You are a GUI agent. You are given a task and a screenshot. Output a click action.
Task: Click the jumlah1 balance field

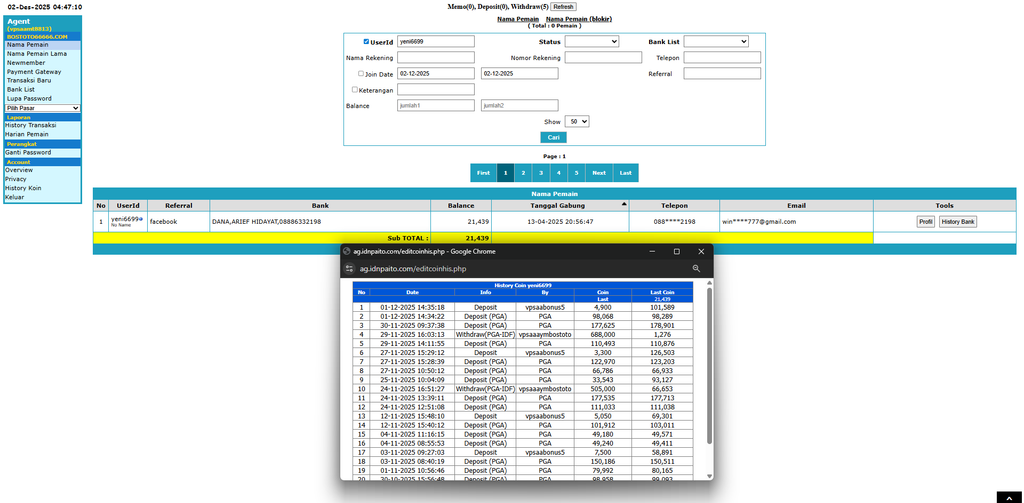pyautogui.click(x=436, y=105)
